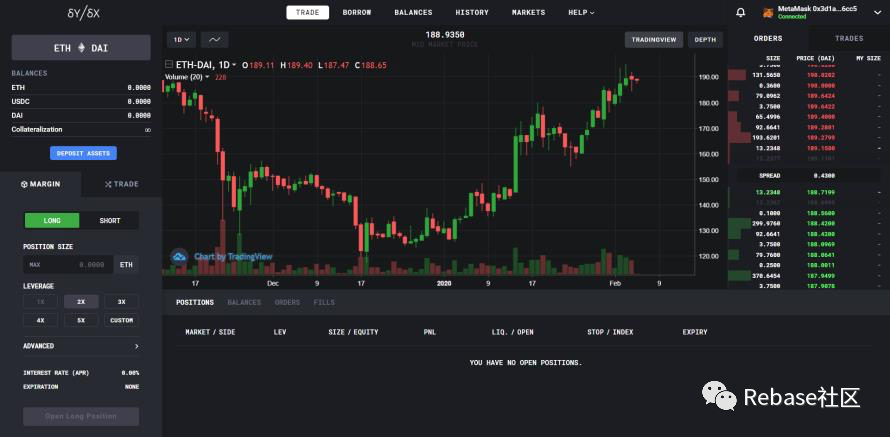Image resolution: width=890 pixels, height=437 pixels.
Task: Choose 5X leverage
Action: pyautogui.click(x=81, y=320)
